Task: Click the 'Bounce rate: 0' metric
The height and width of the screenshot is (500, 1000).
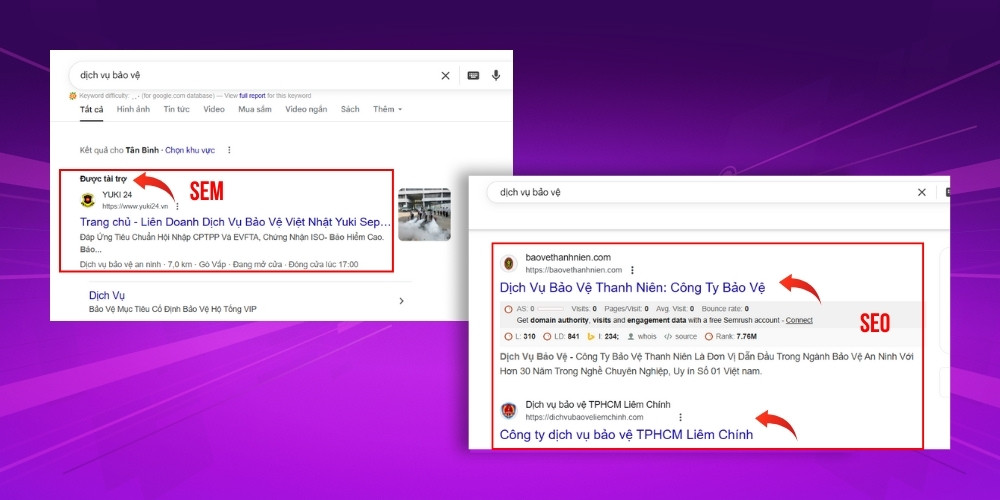Action: coord(724,309)
